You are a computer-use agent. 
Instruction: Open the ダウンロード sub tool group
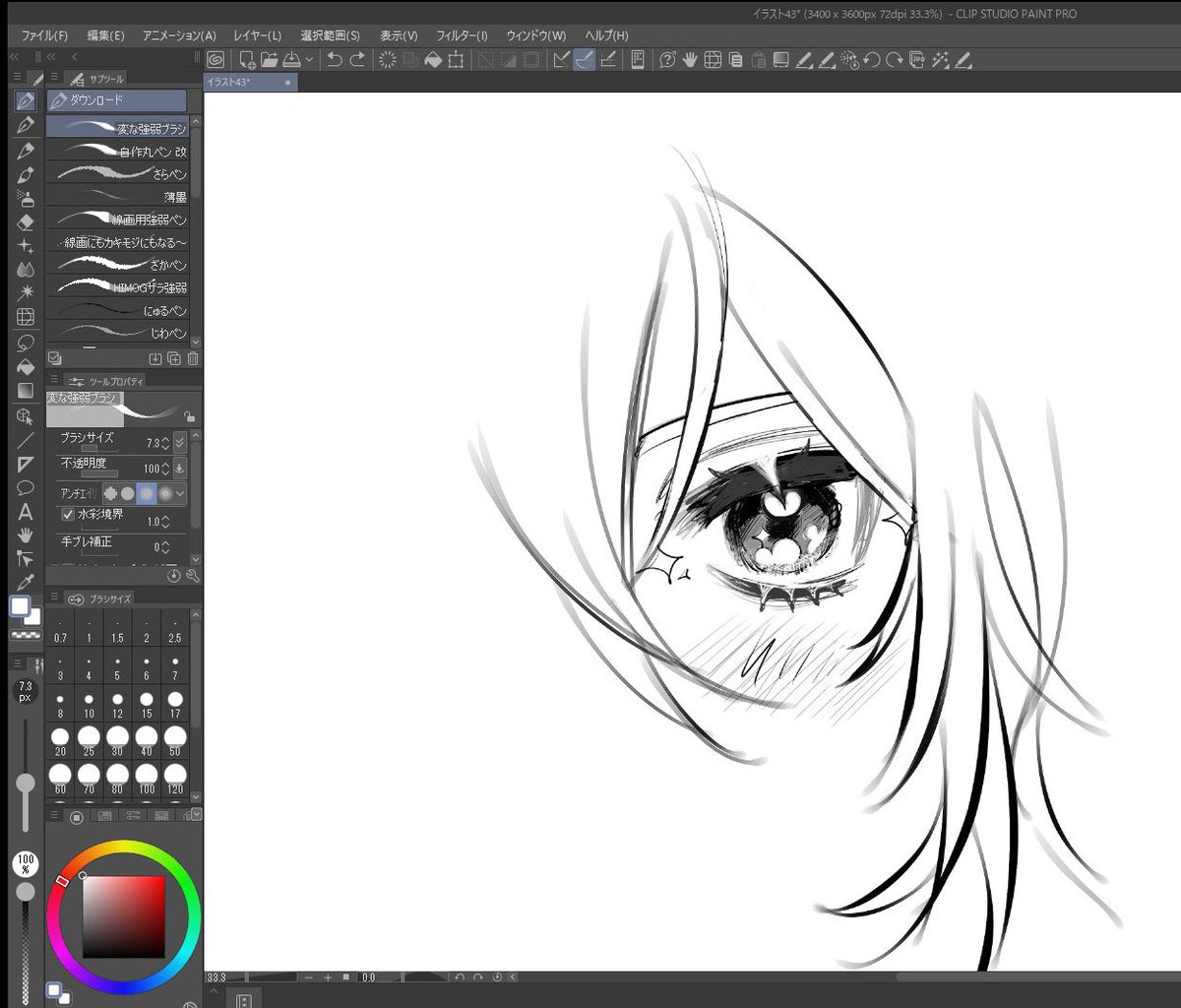click(117, 100)
